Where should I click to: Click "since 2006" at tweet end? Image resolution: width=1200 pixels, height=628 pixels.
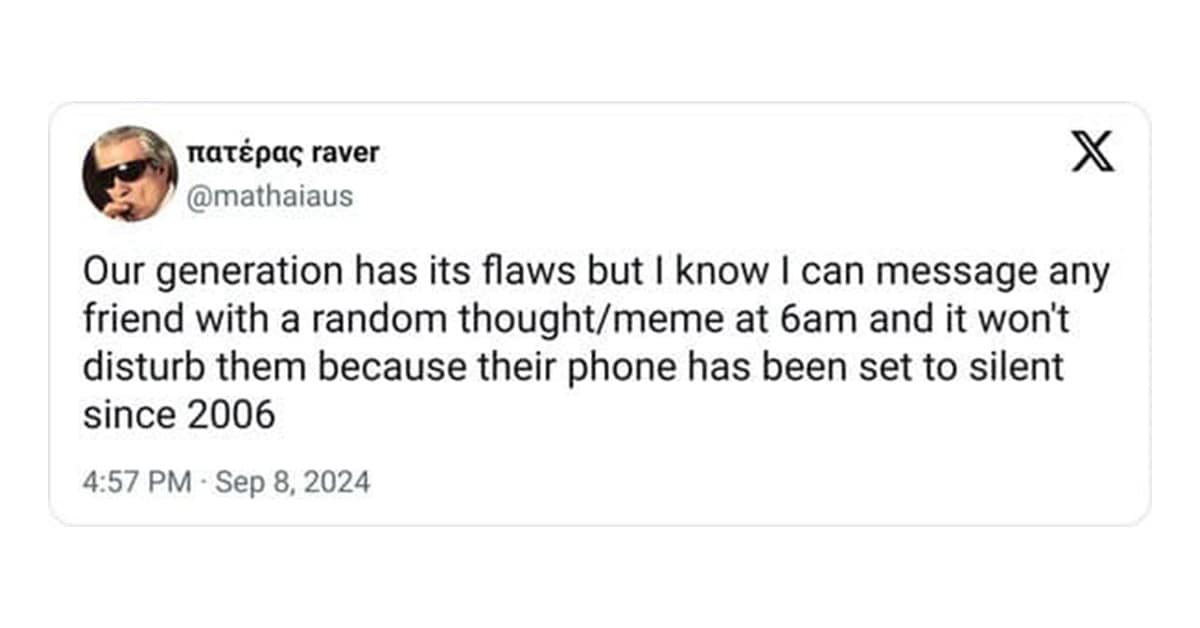point(178,414)
